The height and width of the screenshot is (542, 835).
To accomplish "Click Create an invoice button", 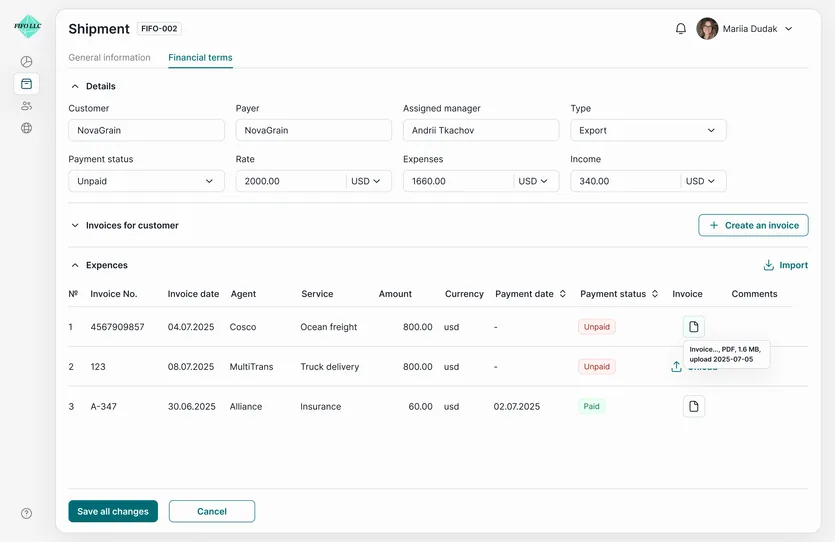I will coord(753,225).
